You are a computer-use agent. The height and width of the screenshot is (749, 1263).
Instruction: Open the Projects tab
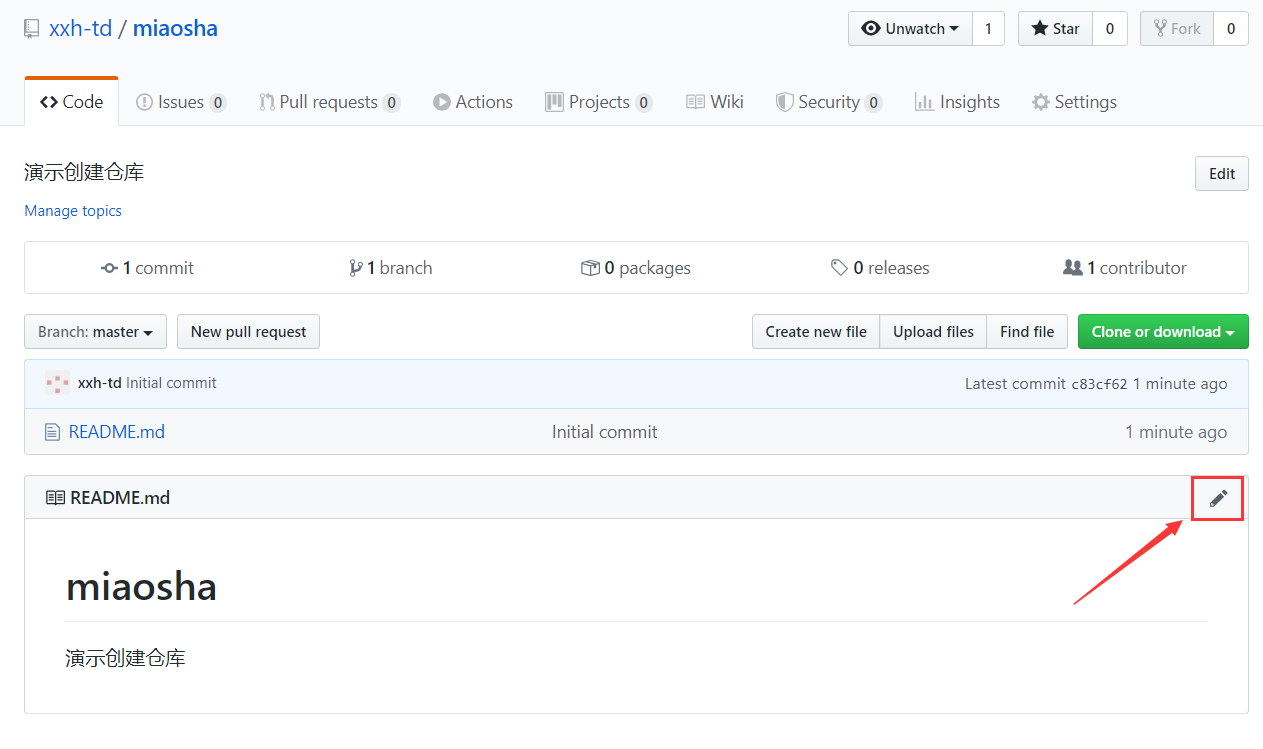598,102
